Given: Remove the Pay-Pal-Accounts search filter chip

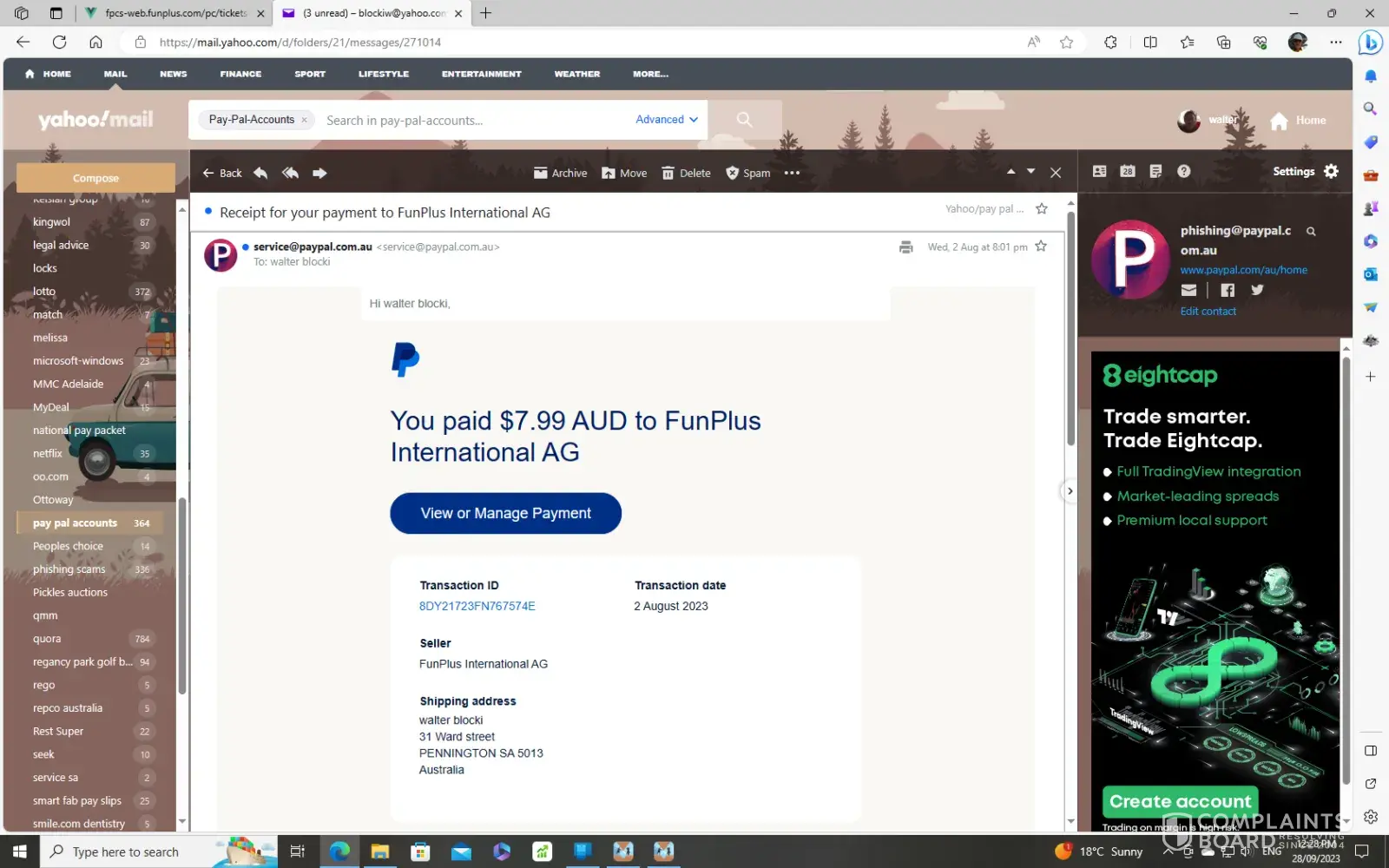Looking at the screenshot, I should coord(305,121).
